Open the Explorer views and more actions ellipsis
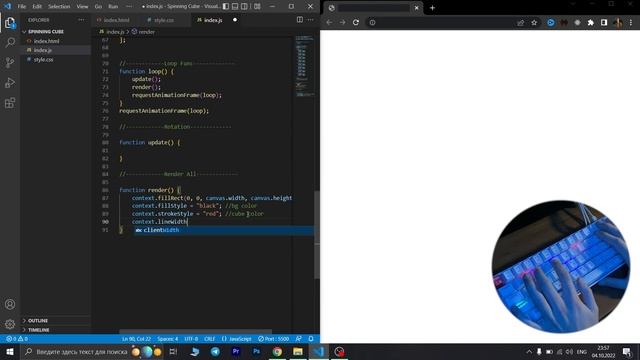Screen dimensions: 640x360 pos(81,20)
